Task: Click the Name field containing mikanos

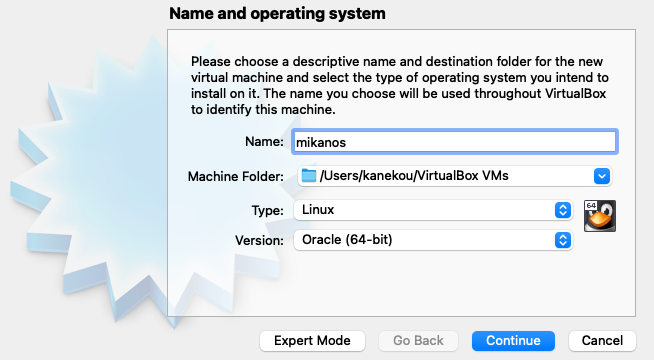Action: [455, 142]
